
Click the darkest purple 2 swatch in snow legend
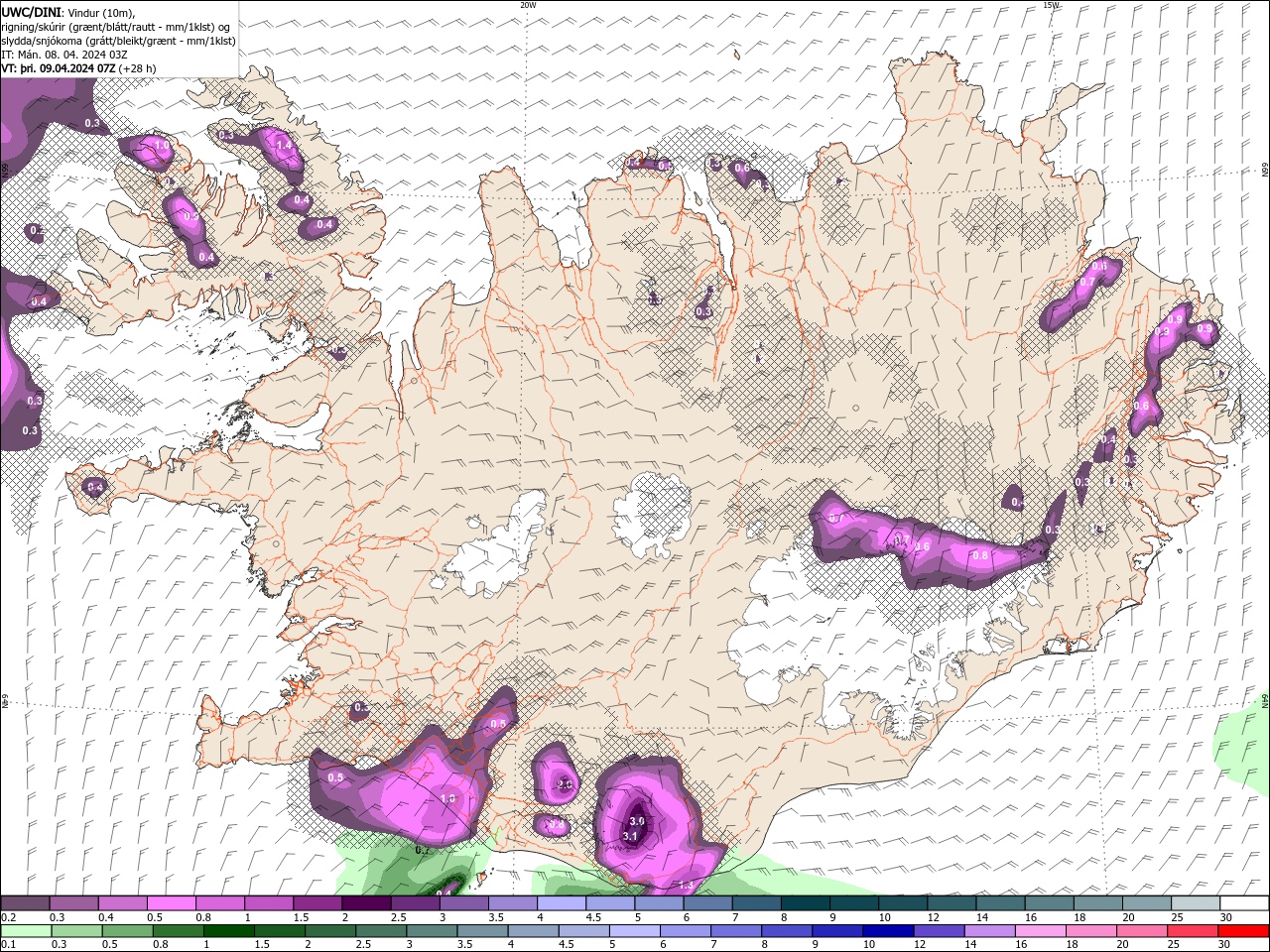366,903
